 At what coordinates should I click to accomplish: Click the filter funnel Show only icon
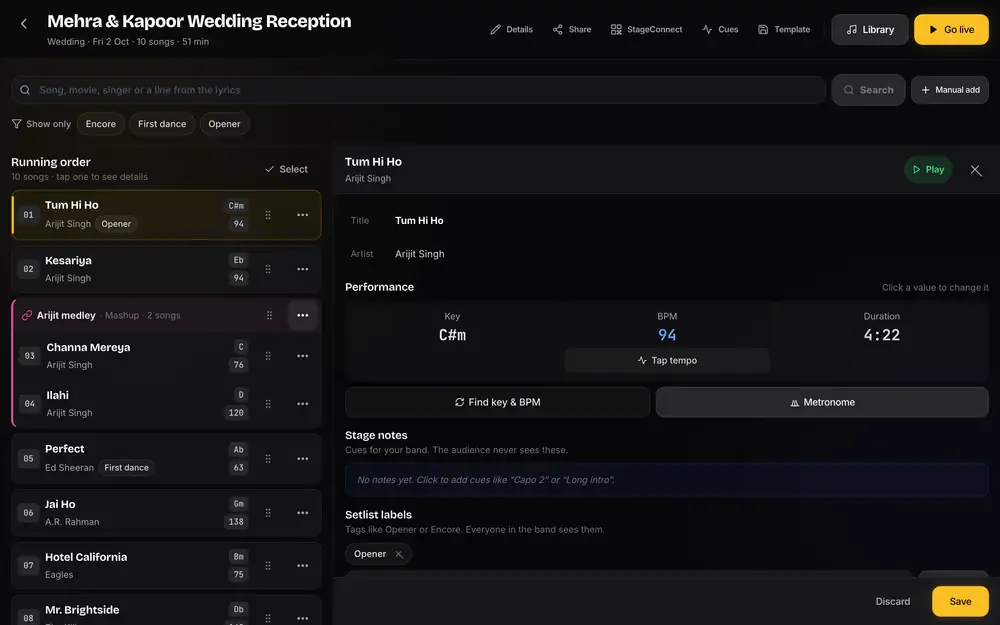coord(17,124)
